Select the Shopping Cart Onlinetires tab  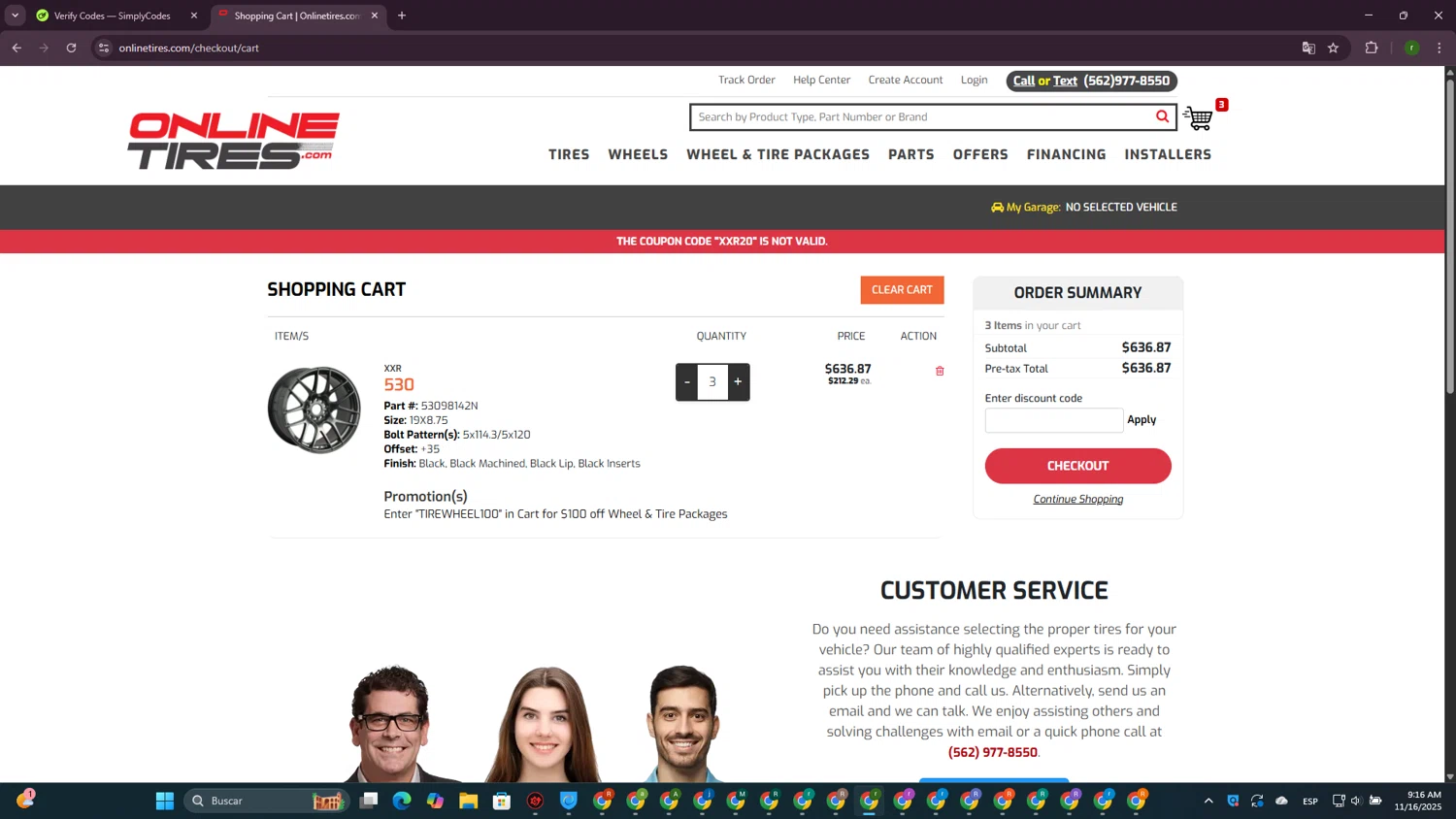296,16
